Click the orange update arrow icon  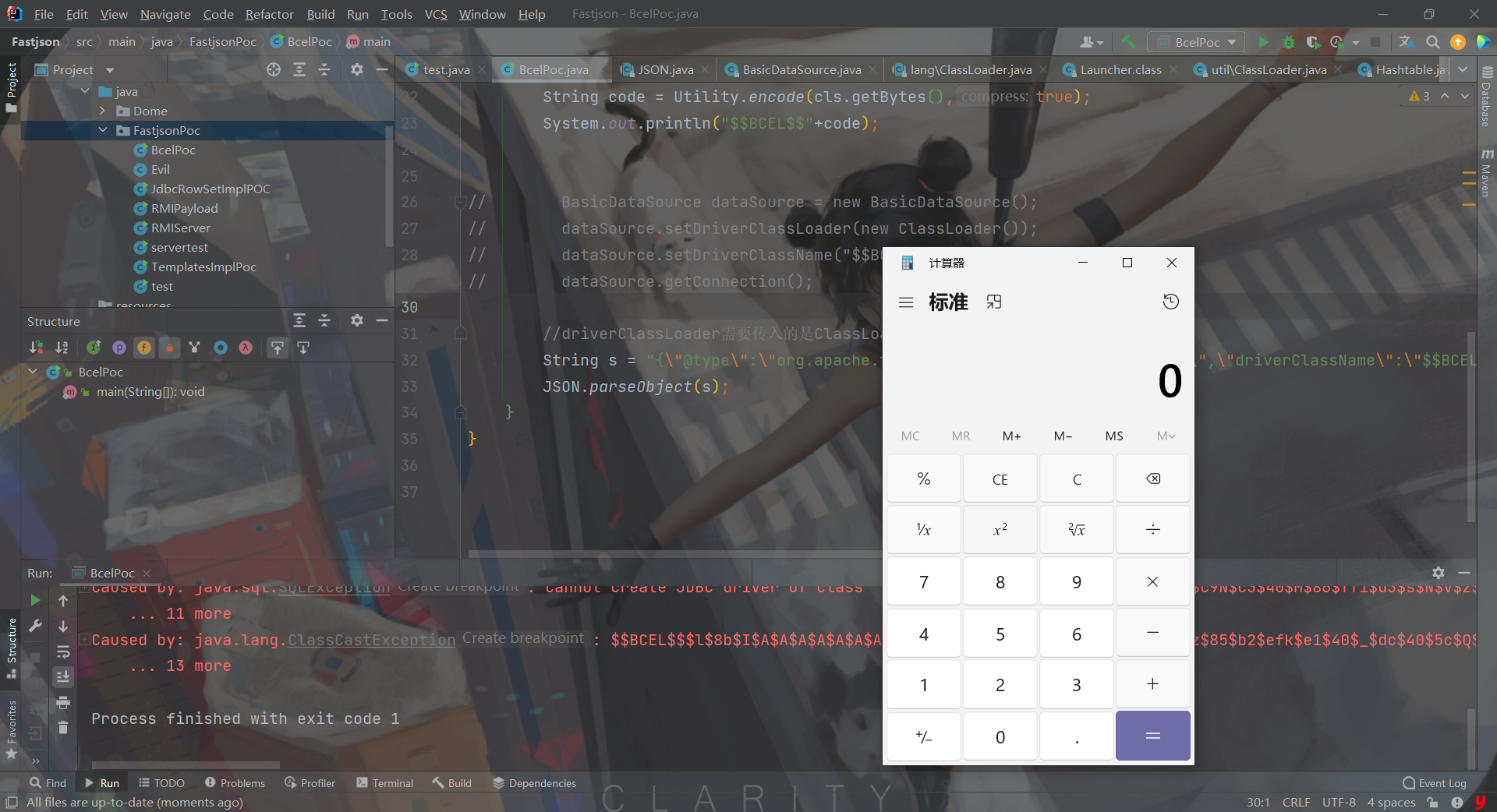1458,42
